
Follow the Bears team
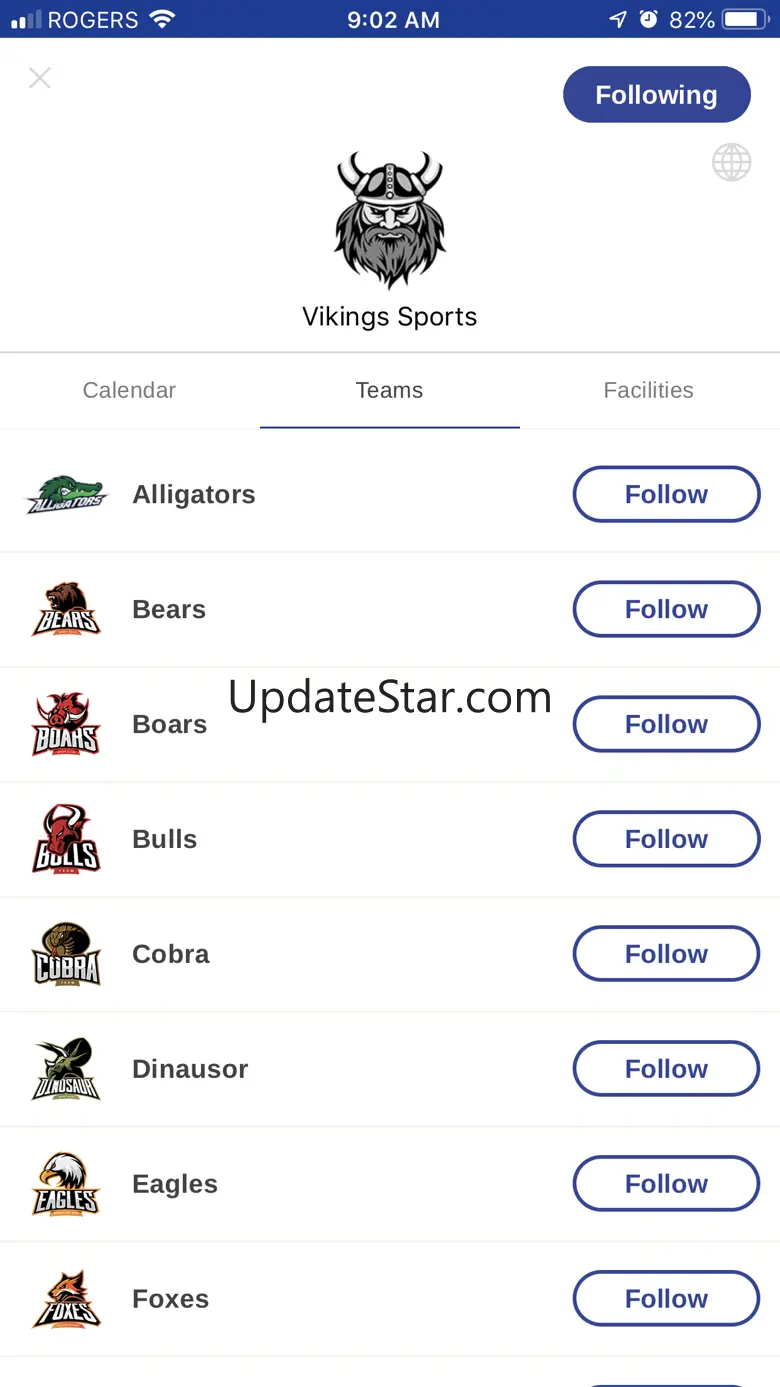click(x=666, y=609)
